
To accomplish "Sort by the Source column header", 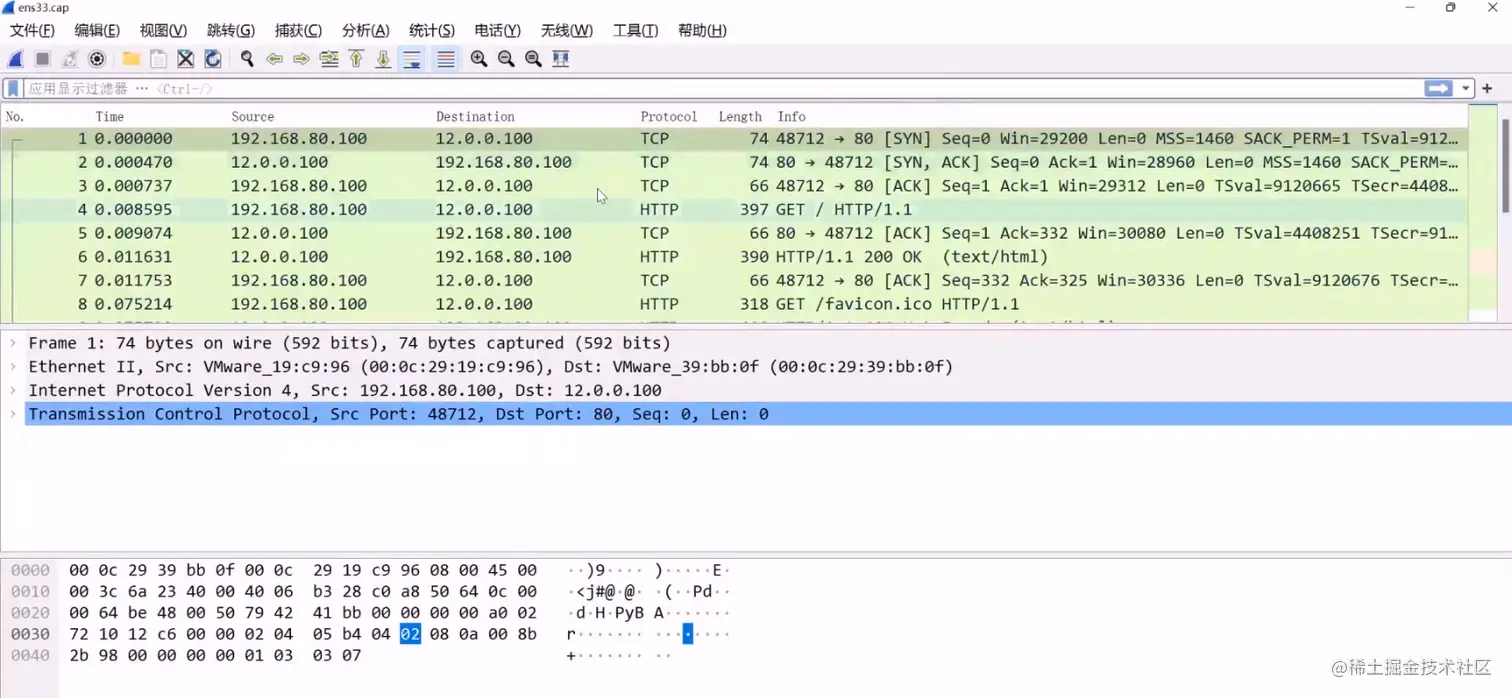I will click(252, 117).
